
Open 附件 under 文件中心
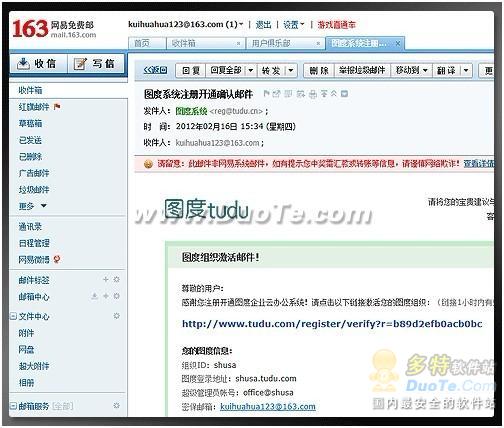coord(26,333)
